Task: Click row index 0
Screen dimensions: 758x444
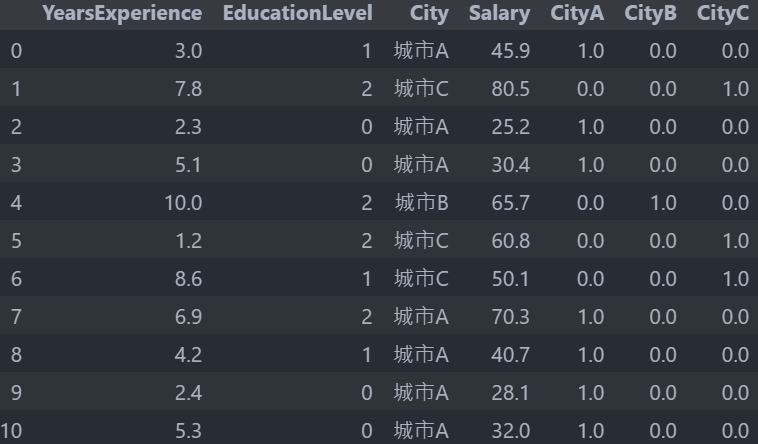Action: coord(16,51)
